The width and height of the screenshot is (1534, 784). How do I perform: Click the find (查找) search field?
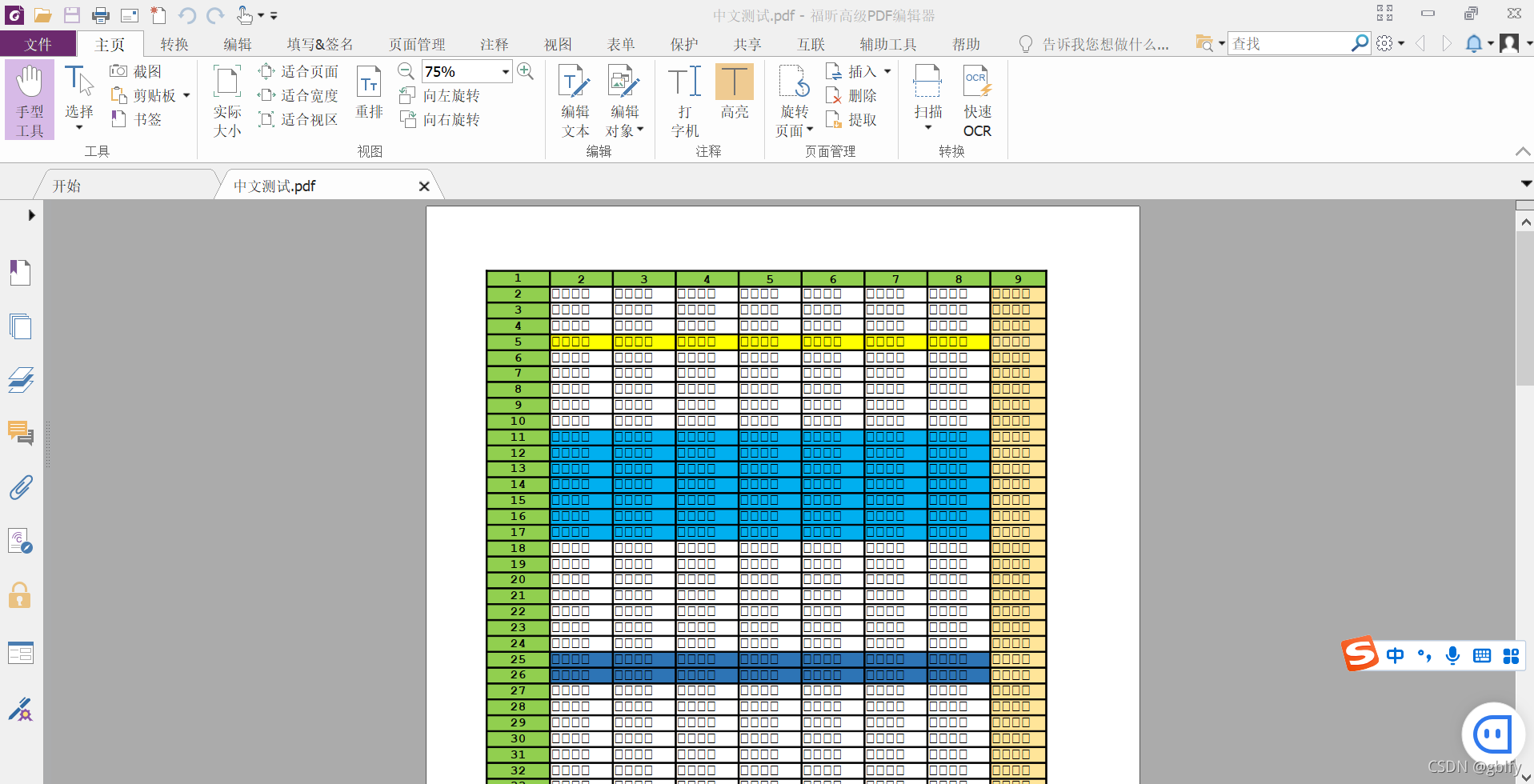(x=1289, y=43)
